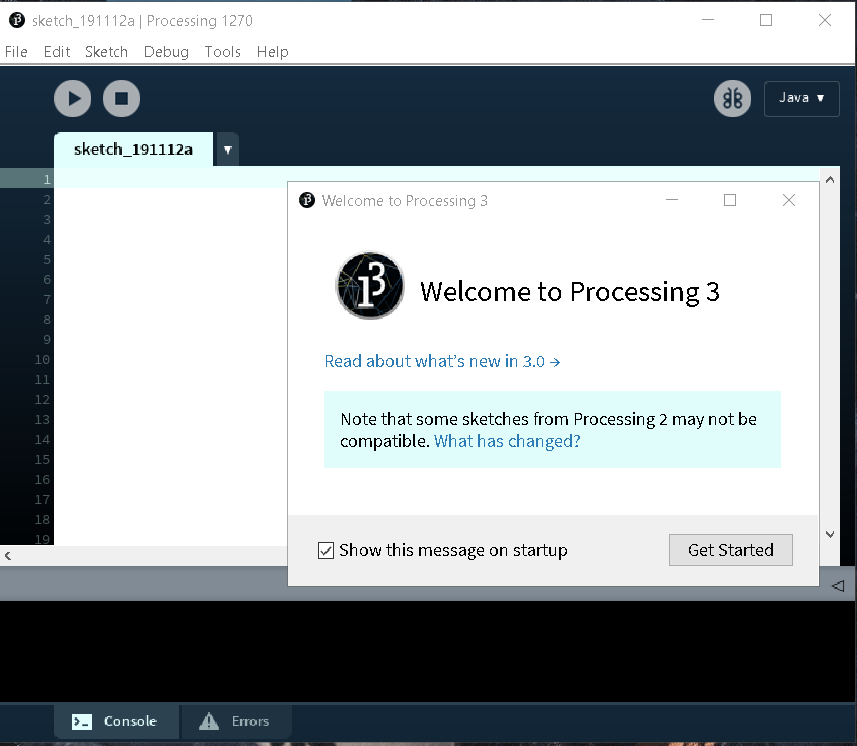Viewport: 857px width, 746px height.
Task: Click the warning icon on the Errors tab
Action: [x=207, y=721]
